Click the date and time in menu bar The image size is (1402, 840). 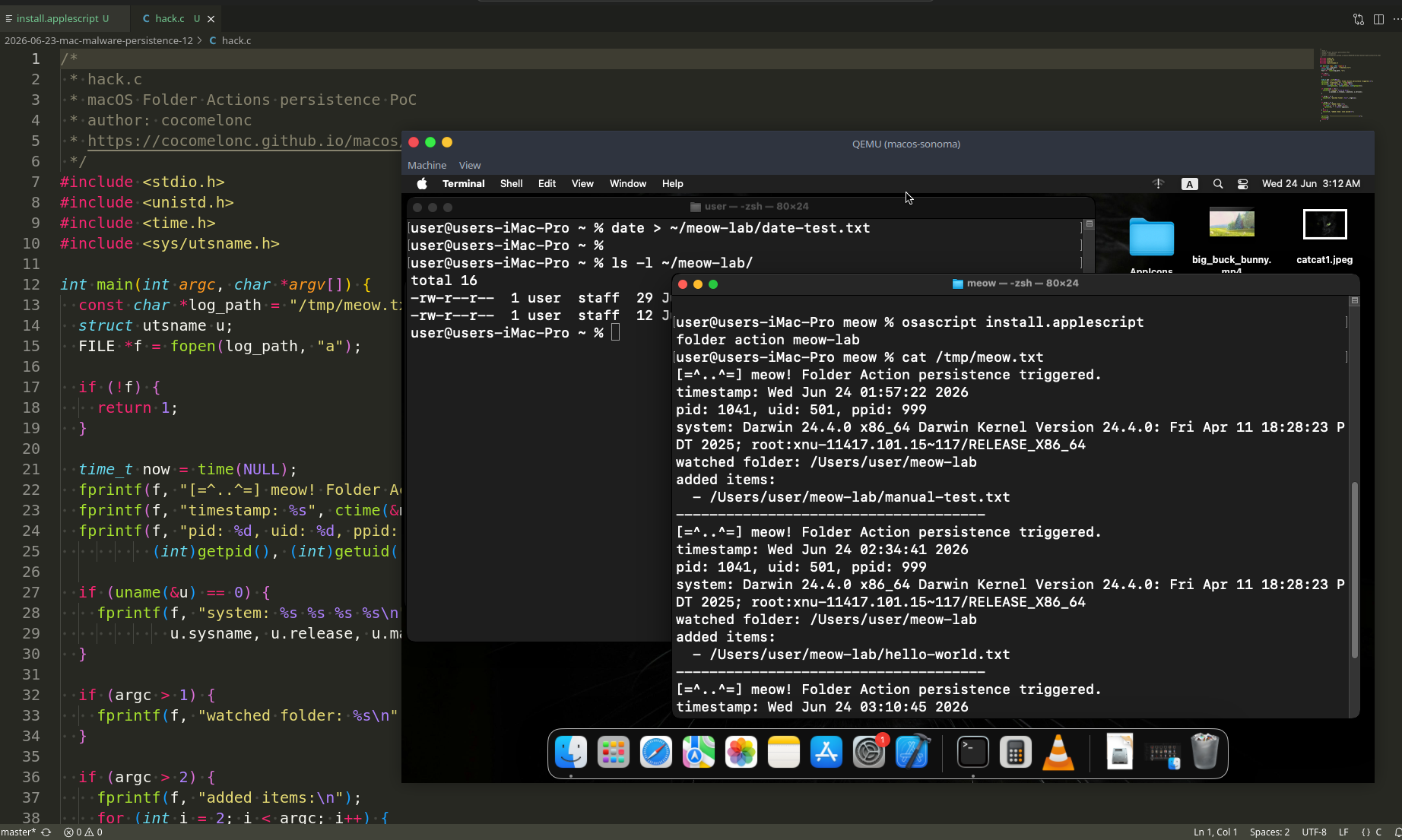(x=1312, y=184)
